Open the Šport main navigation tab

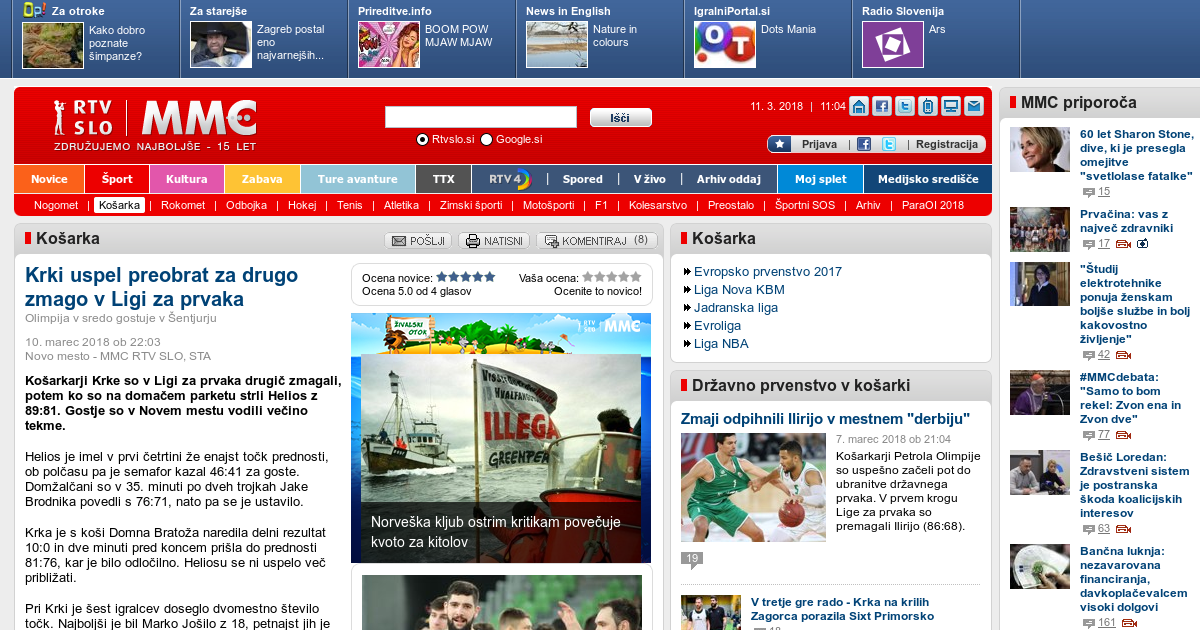tap(117, 179)
